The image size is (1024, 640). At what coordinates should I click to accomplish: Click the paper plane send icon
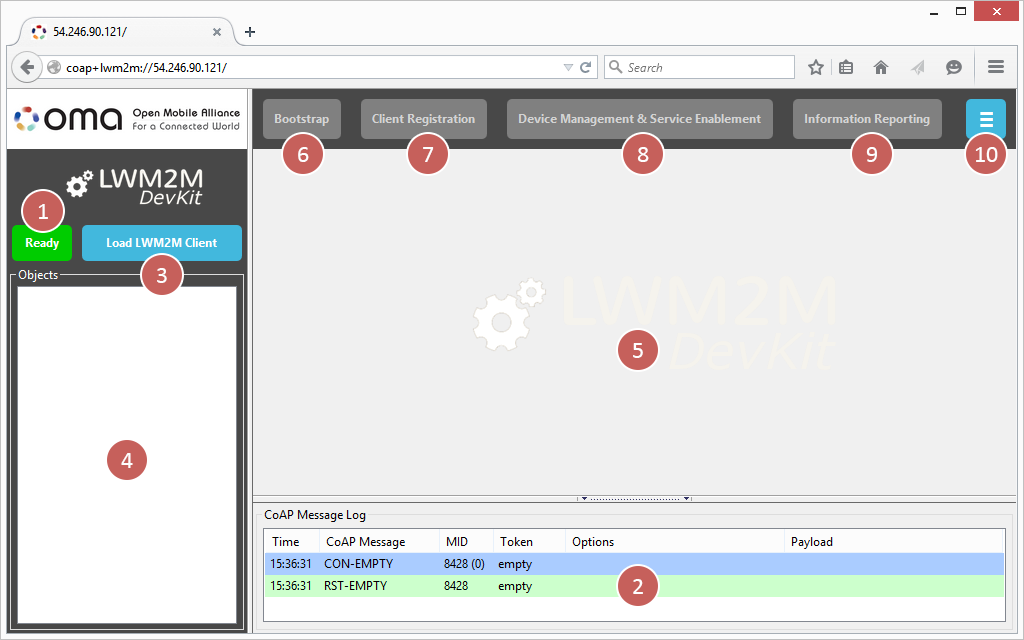(917, 67)
